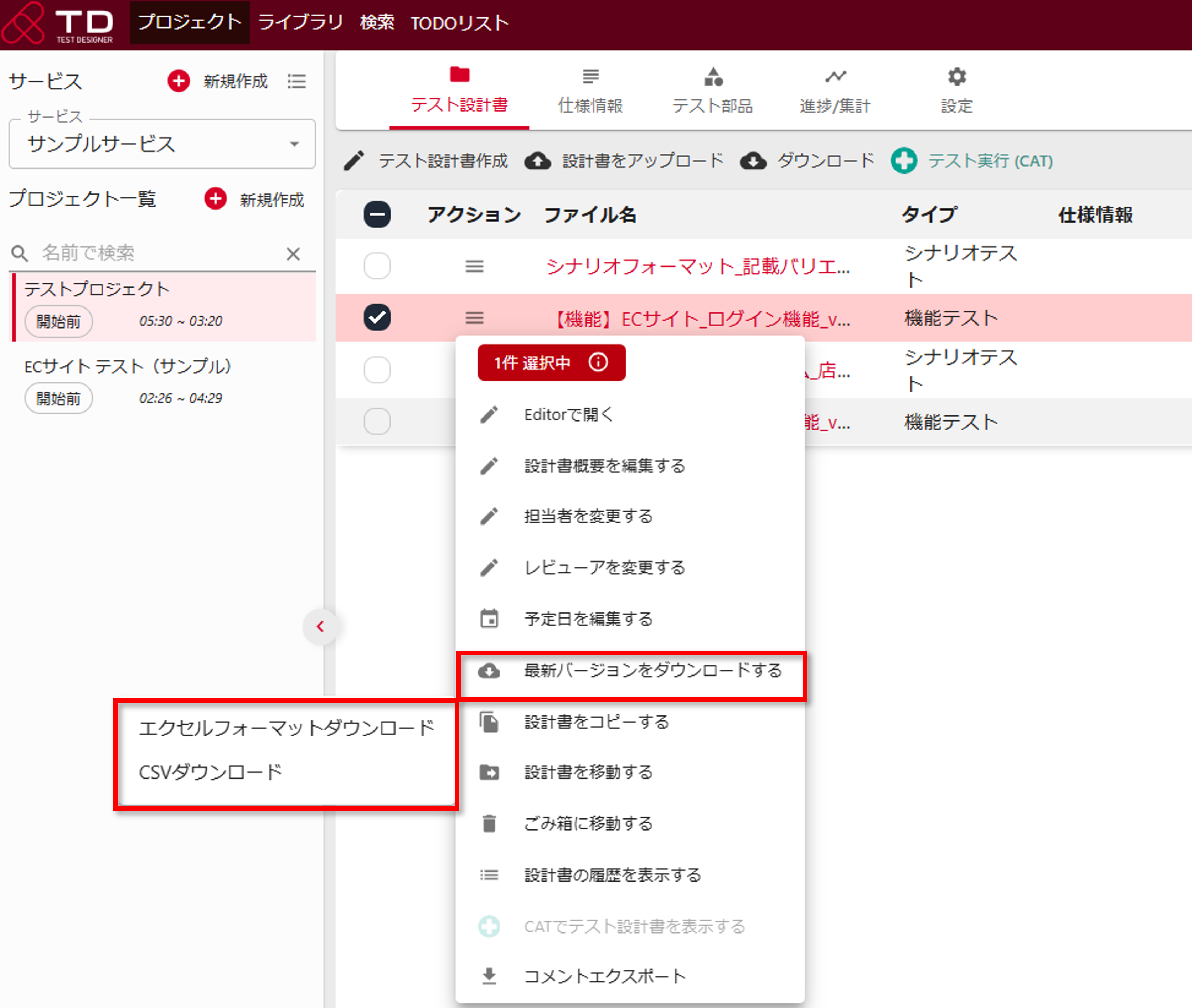This screenshot has width=1192, height=1008.
Task: Select レビューアを変更する menu entry
Action: click(x=630, y=568)
